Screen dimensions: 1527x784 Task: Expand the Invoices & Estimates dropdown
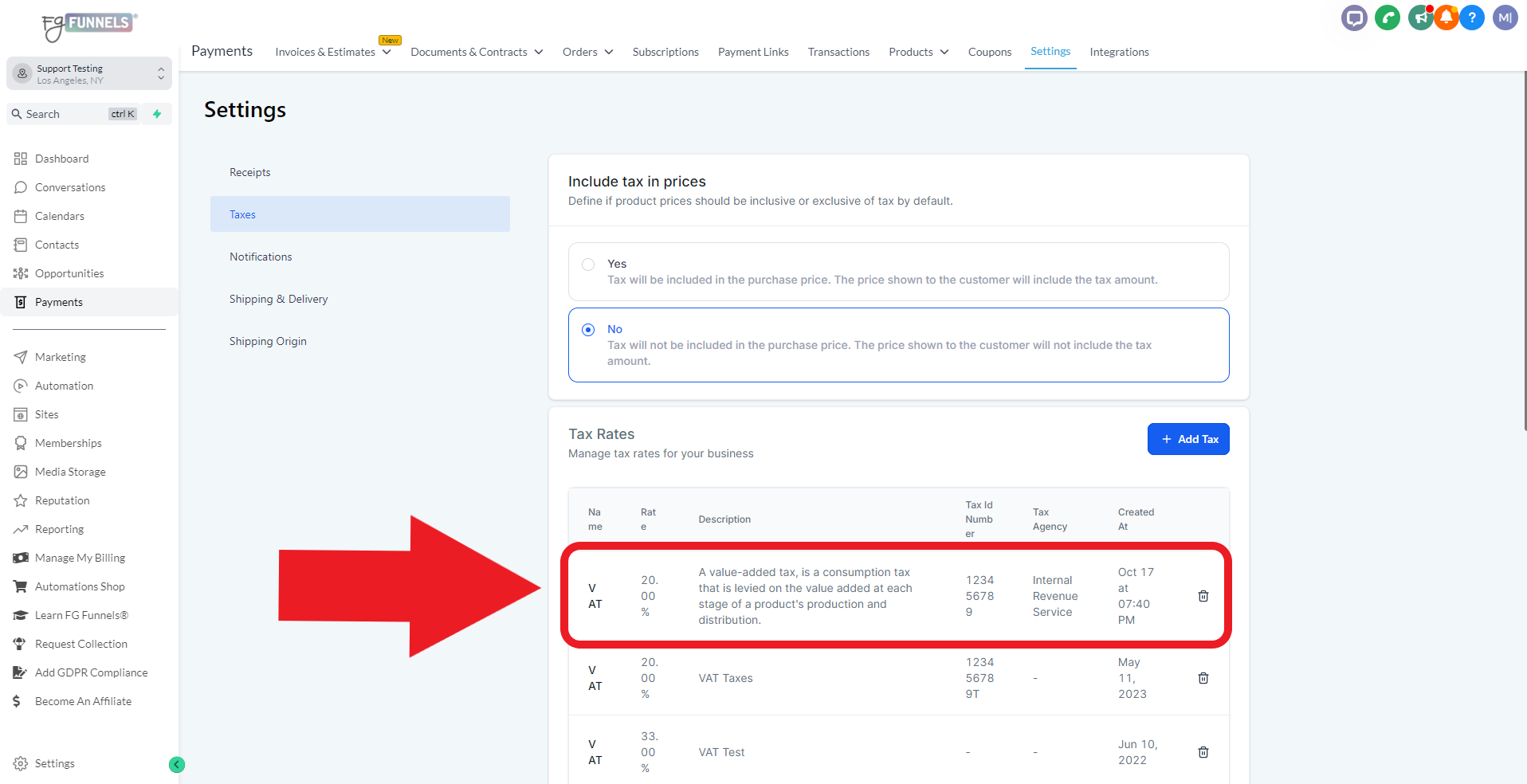pos(333,52)
